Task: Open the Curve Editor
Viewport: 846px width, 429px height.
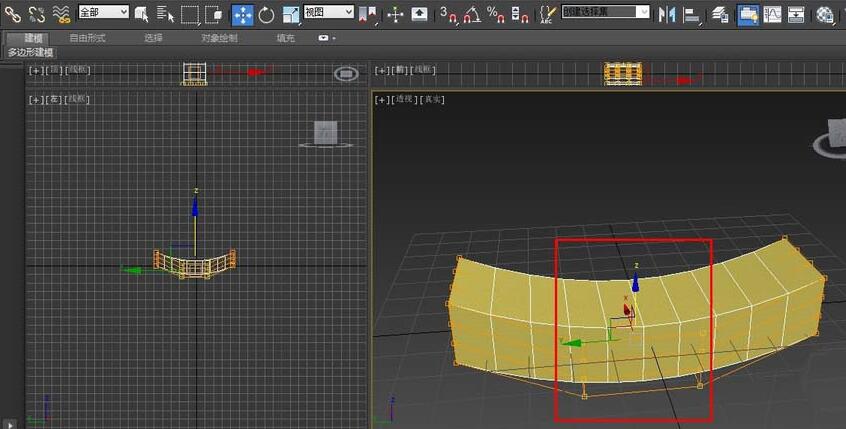Action: (x=772, y=15)
